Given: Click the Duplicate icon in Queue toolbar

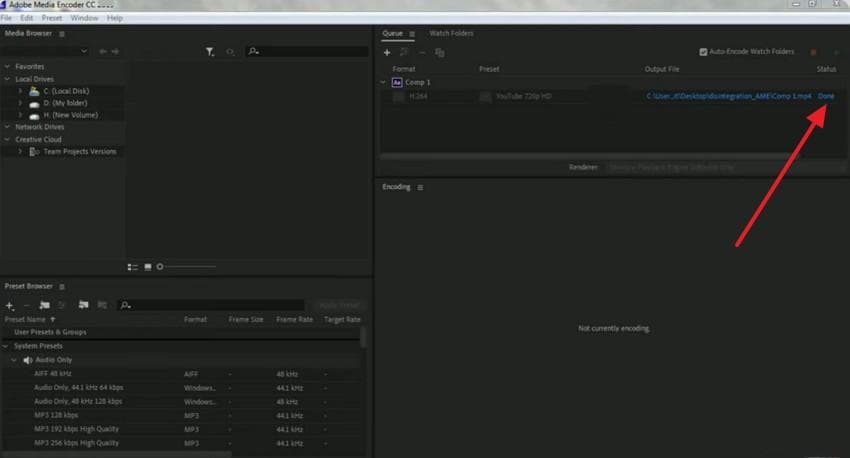Looking at the screenshot, I should coord(440,53).
